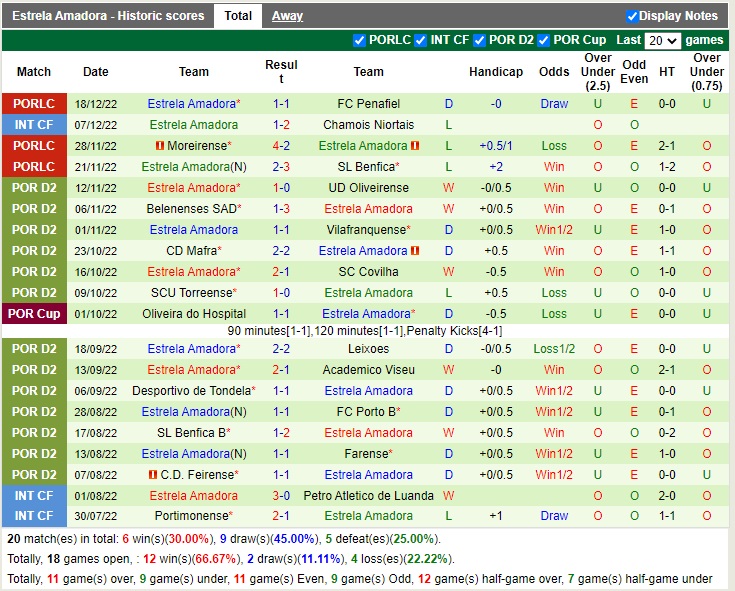Viewport: 735px width, 591px height.
Task: Open Desportivo de Tondela team link
Action: tap(194, 391)
